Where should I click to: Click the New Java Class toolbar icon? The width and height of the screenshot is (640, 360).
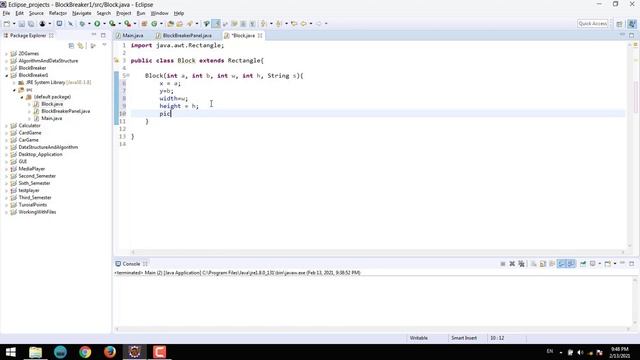(154, 24)
